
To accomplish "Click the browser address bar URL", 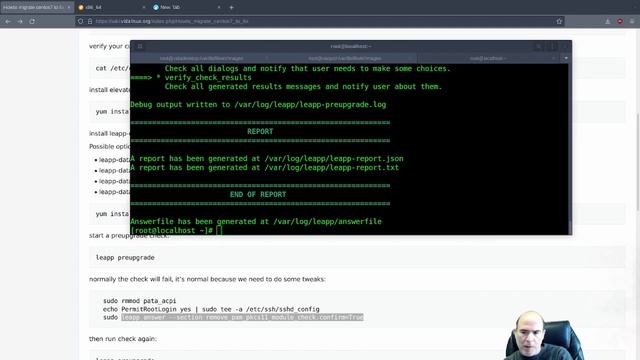I will (172, 21).
